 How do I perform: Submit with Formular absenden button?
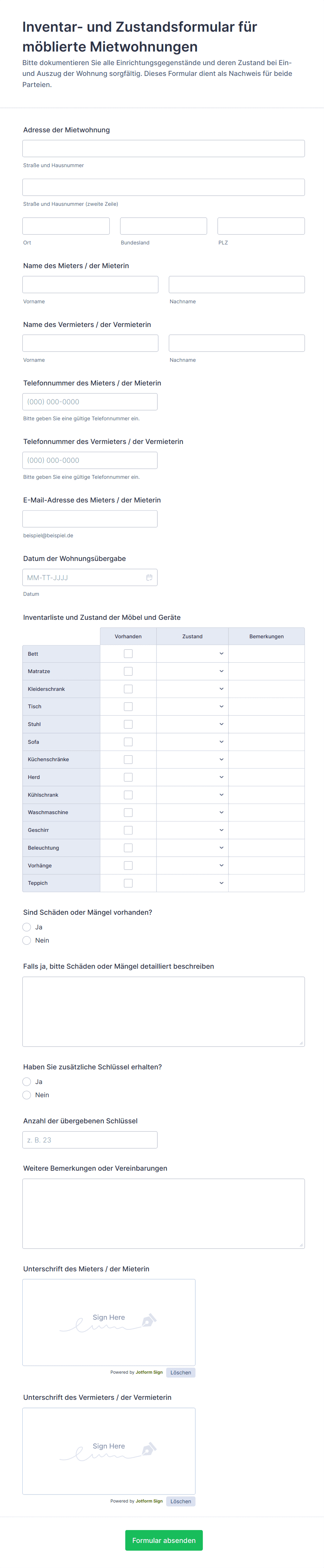(164, 1540)
